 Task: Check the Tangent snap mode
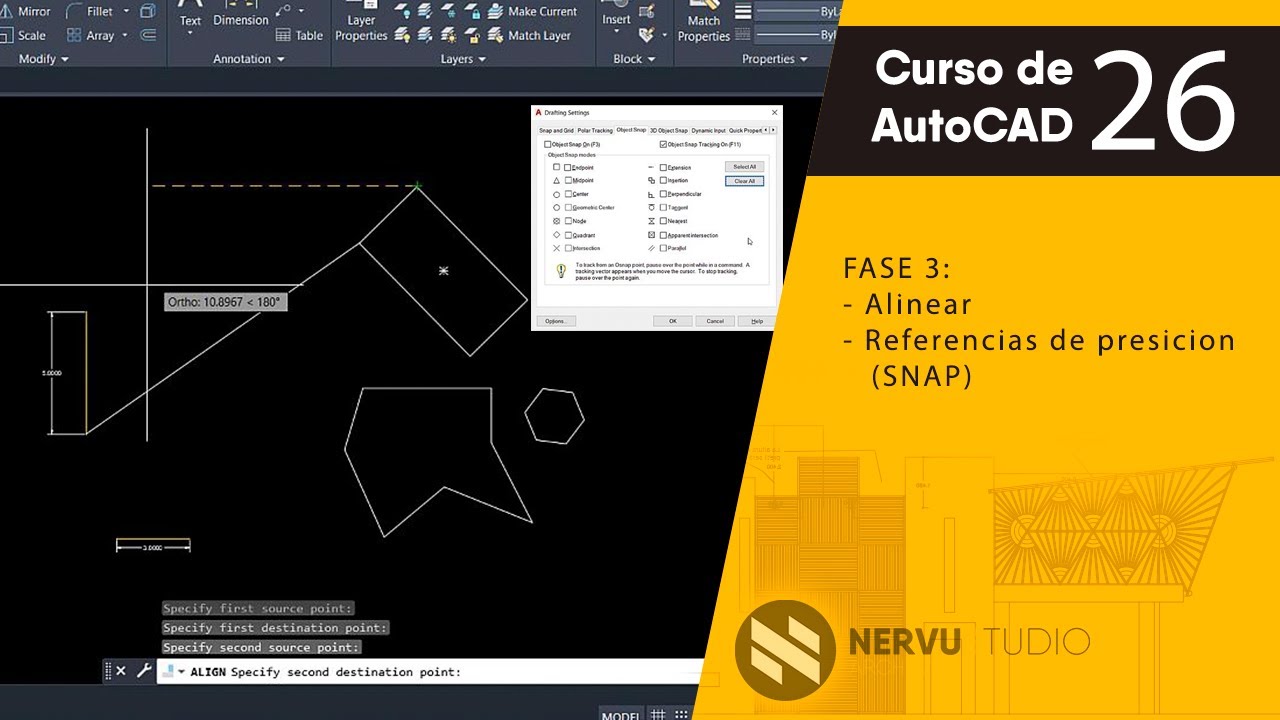pos(663,207)
